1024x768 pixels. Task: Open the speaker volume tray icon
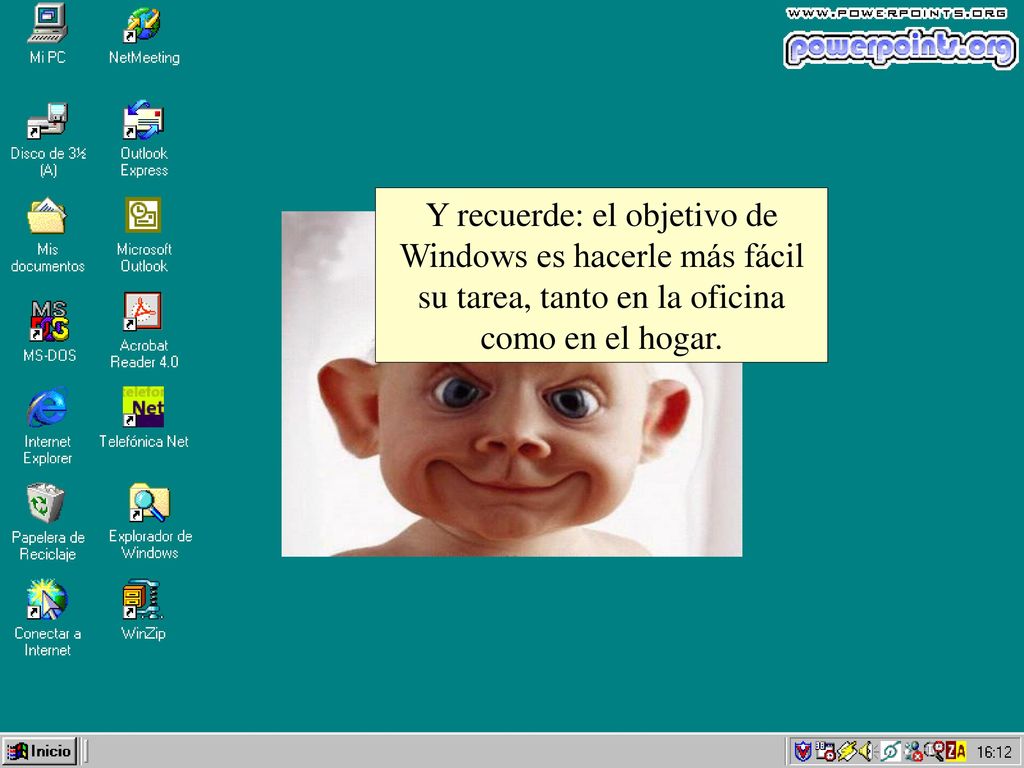click(x=867, y=751)
